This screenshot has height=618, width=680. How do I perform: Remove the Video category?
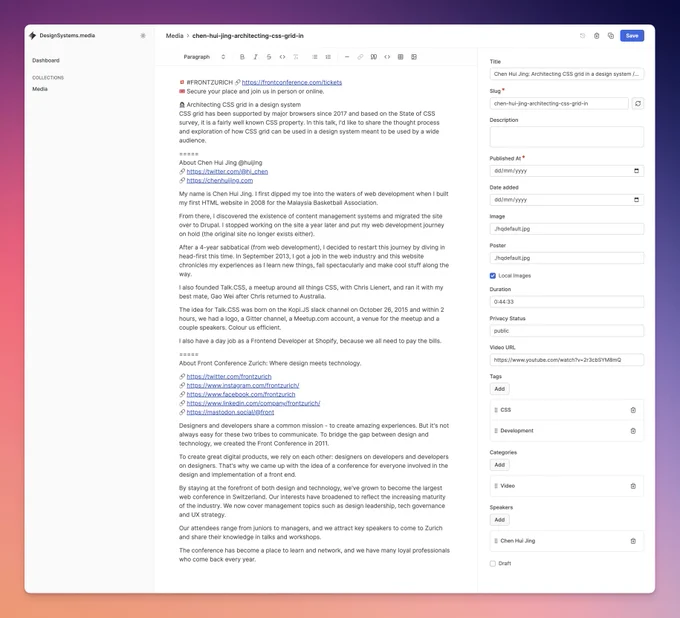(x=633, y=486)
